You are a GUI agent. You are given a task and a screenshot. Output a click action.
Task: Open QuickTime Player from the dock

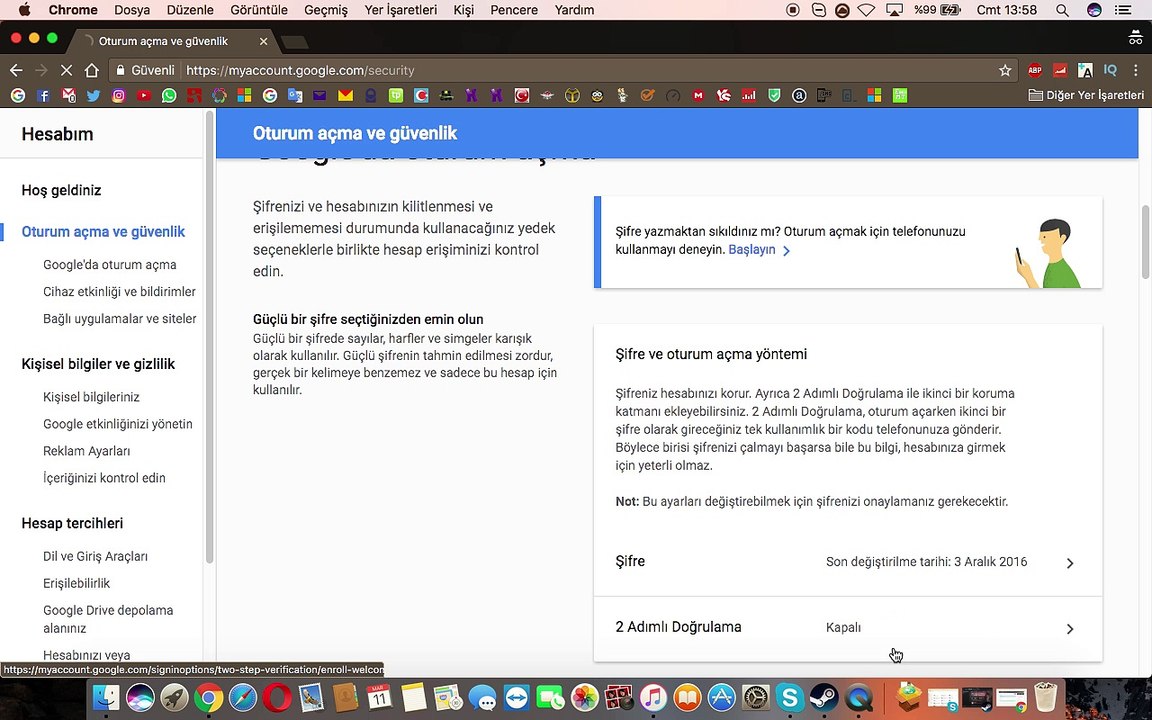point(858,697)
